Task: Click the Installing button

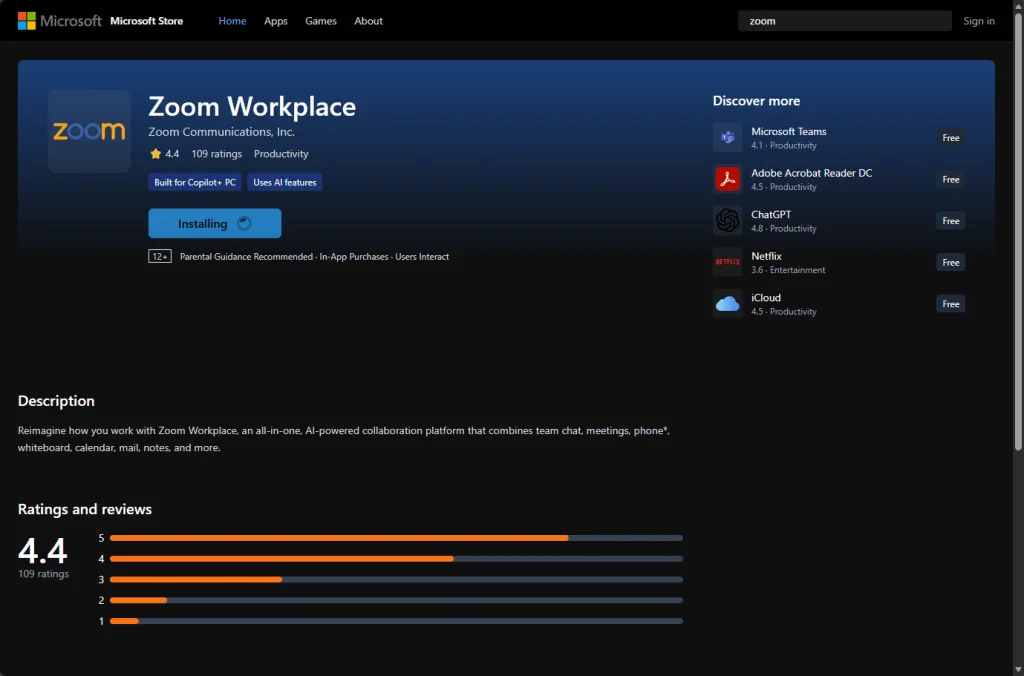Action: tap(214, 223)
